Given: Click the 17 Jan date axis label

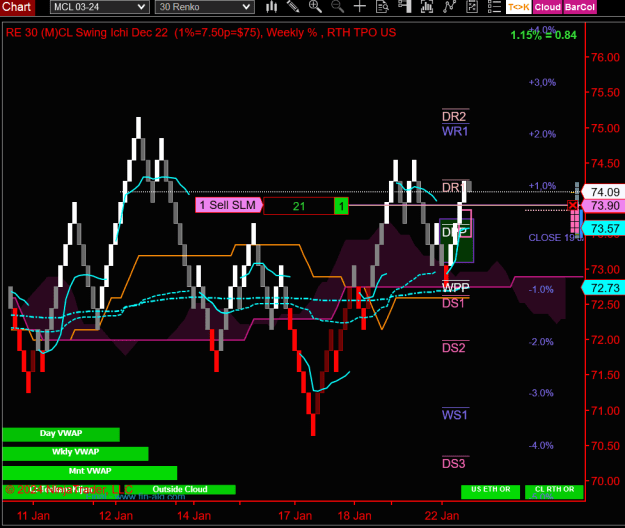Looking at the screenshot, I should [295, 516].
